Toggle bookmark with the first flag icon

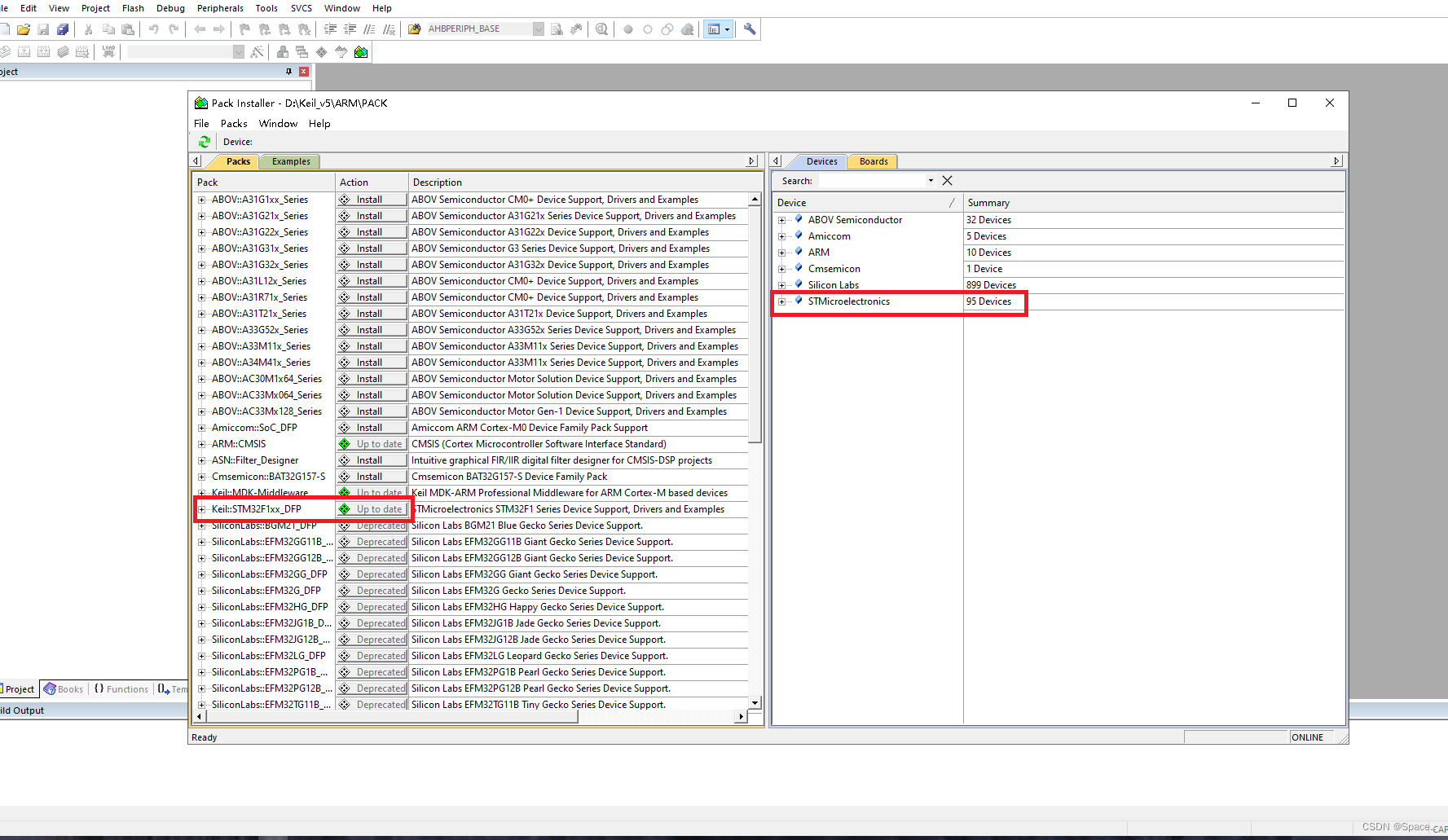244,29
